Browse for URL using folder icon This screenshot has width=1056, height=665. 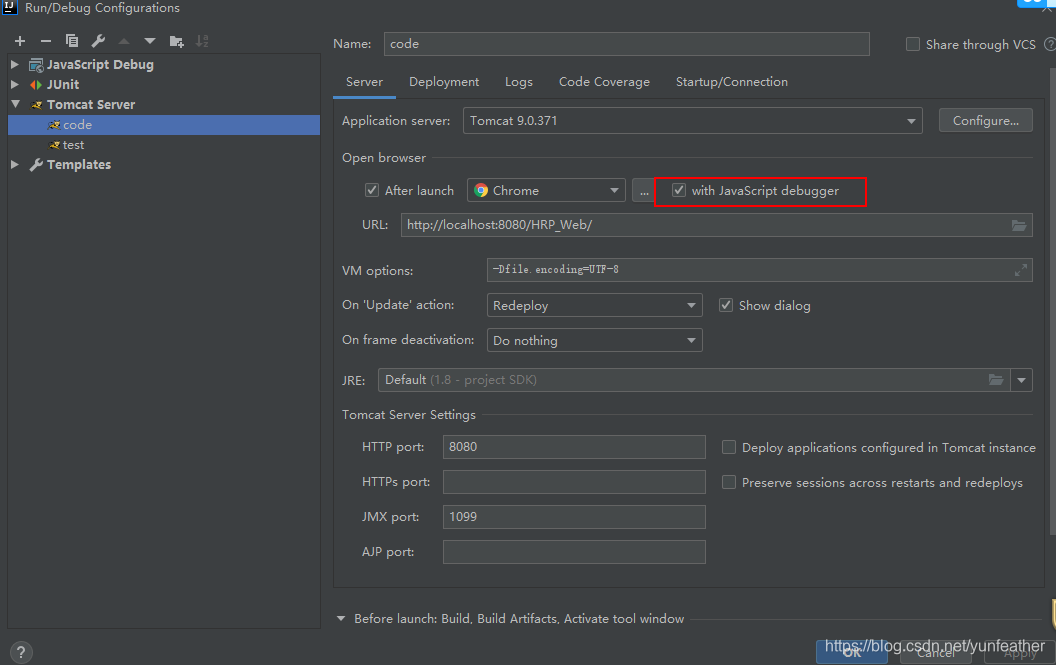(1019, 225)
